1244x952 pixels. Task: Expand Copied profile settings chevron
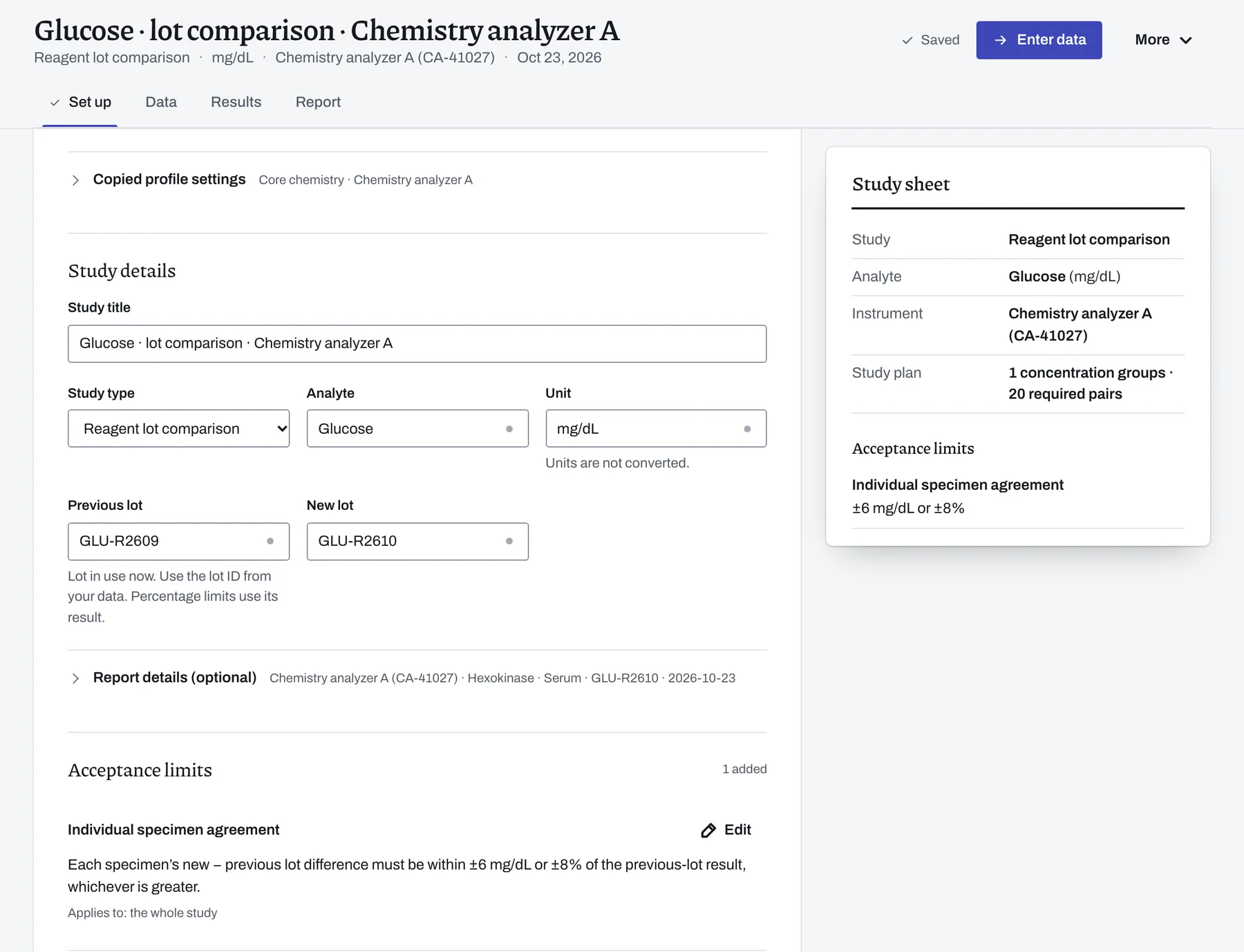coord(75,180)
